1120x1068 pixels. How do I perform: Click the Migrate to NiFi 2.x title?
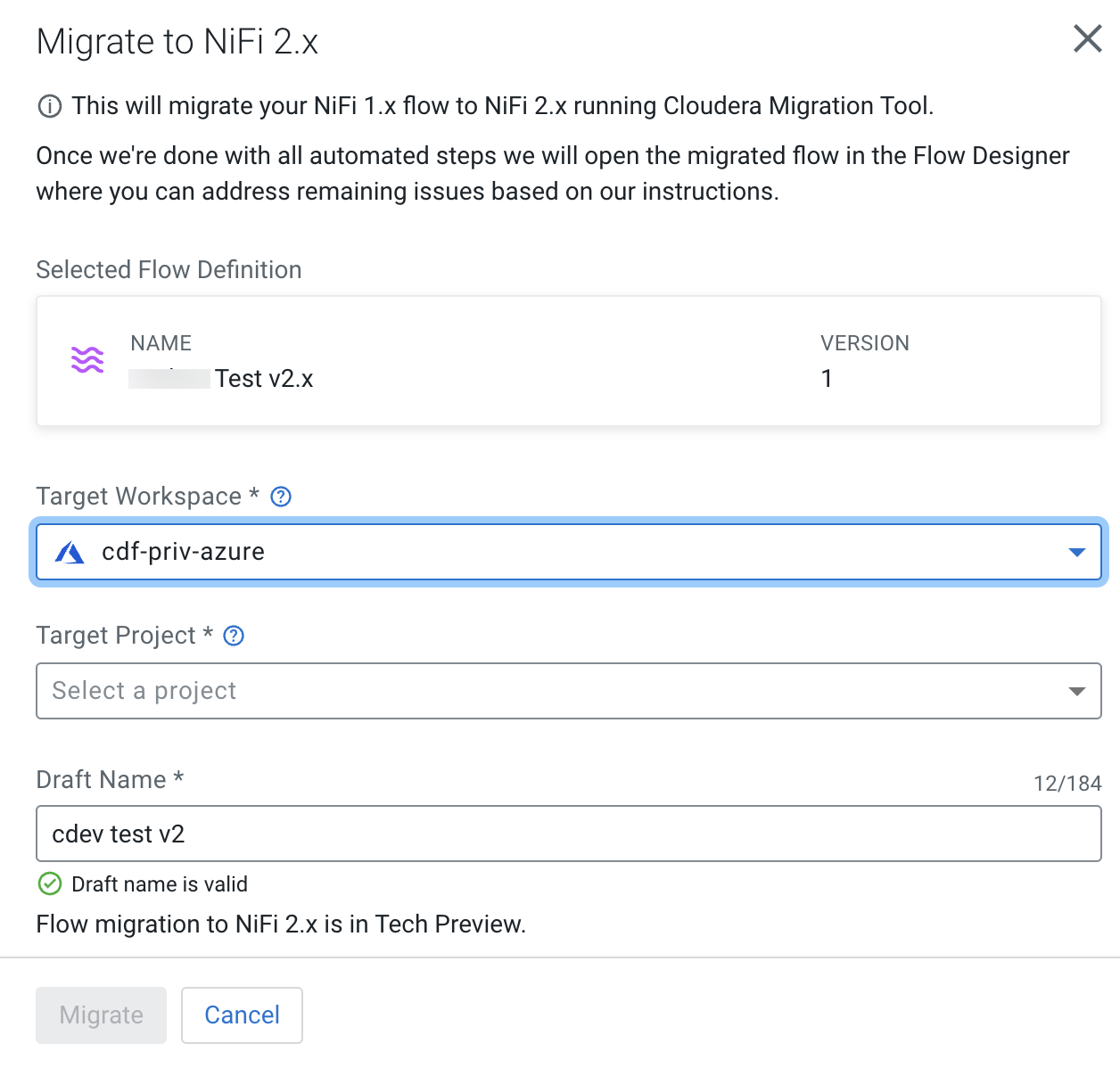click(177, 42)
